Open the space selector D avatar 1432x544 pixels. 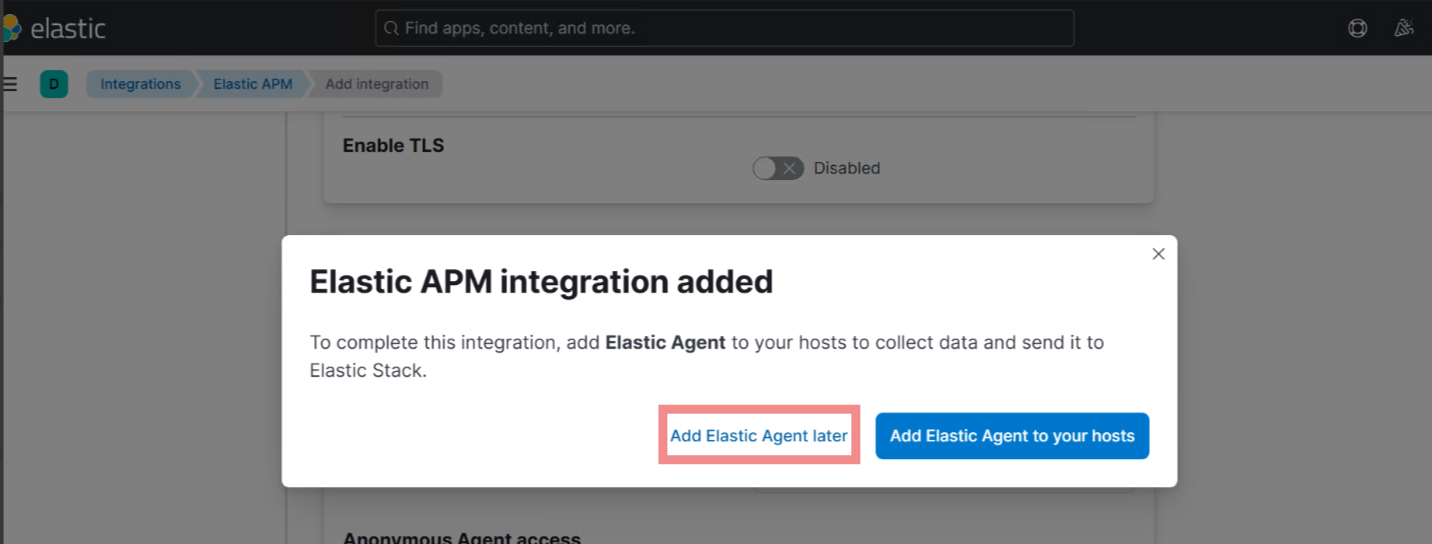(54, 84)
